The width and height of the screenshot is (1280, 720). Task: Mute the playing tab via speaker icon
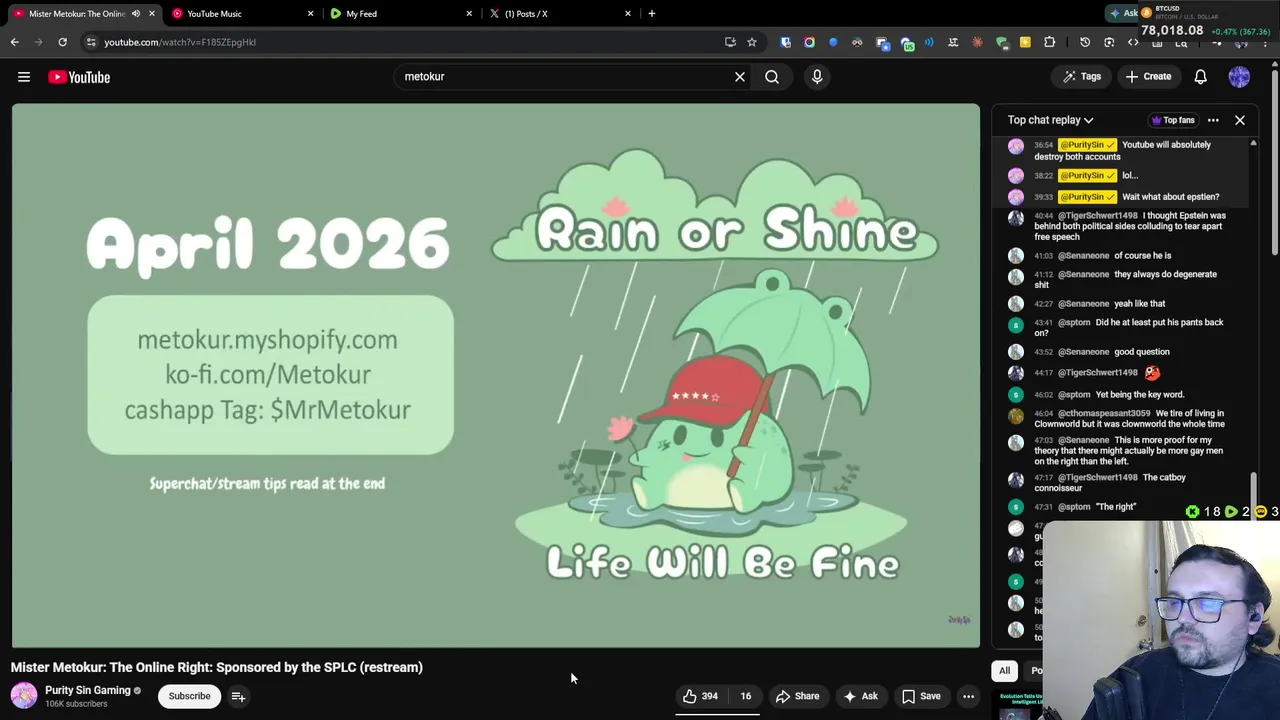tap(136, 14)
